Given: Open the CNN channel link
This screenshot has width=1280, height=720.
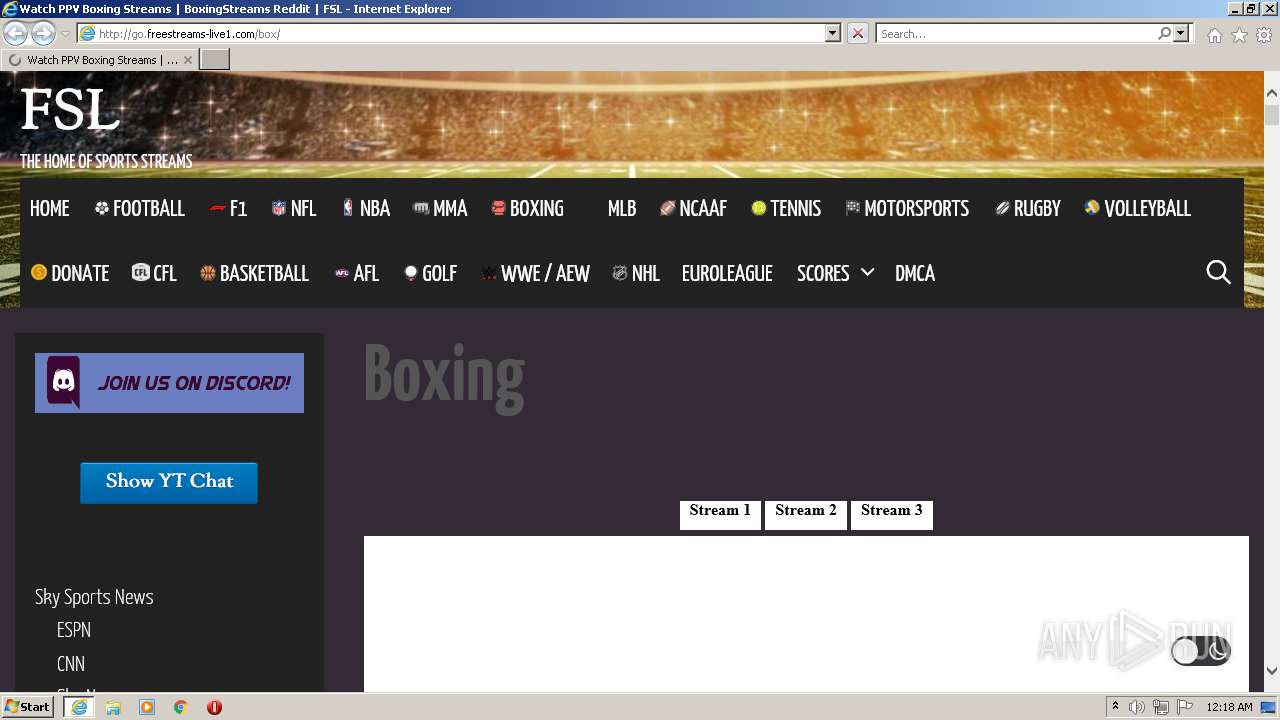Looking at the screenshot, I should click(71, 664).
